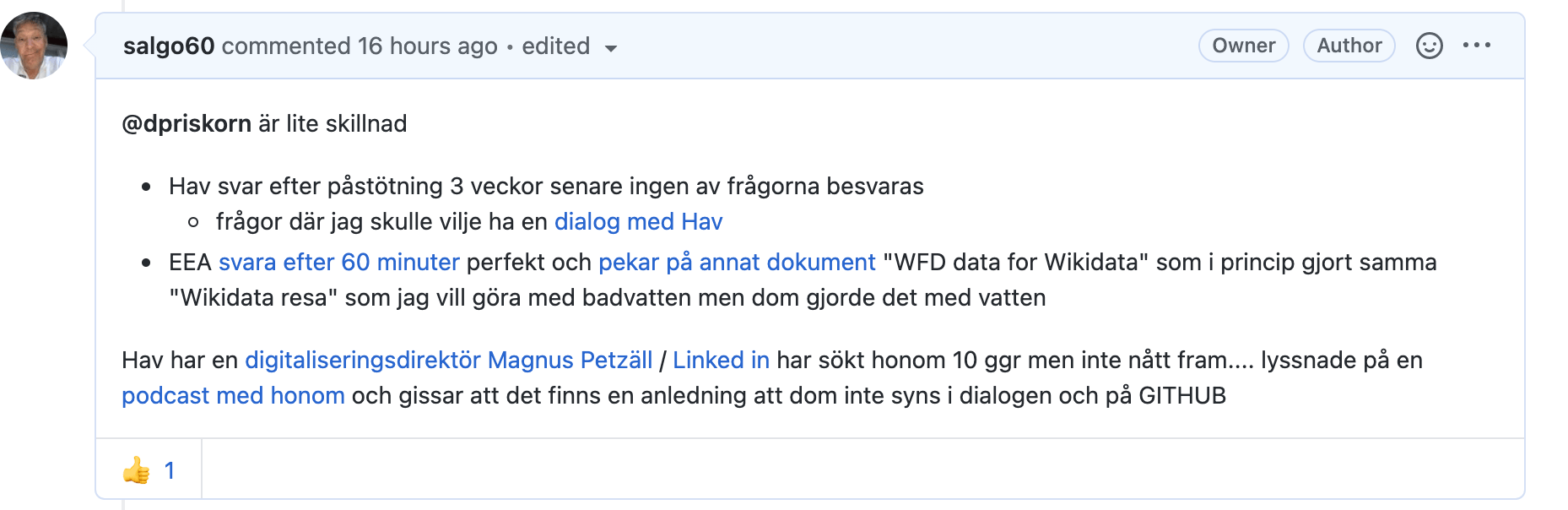Toggle the thumbs up emoji reaction

click(137, 470)
